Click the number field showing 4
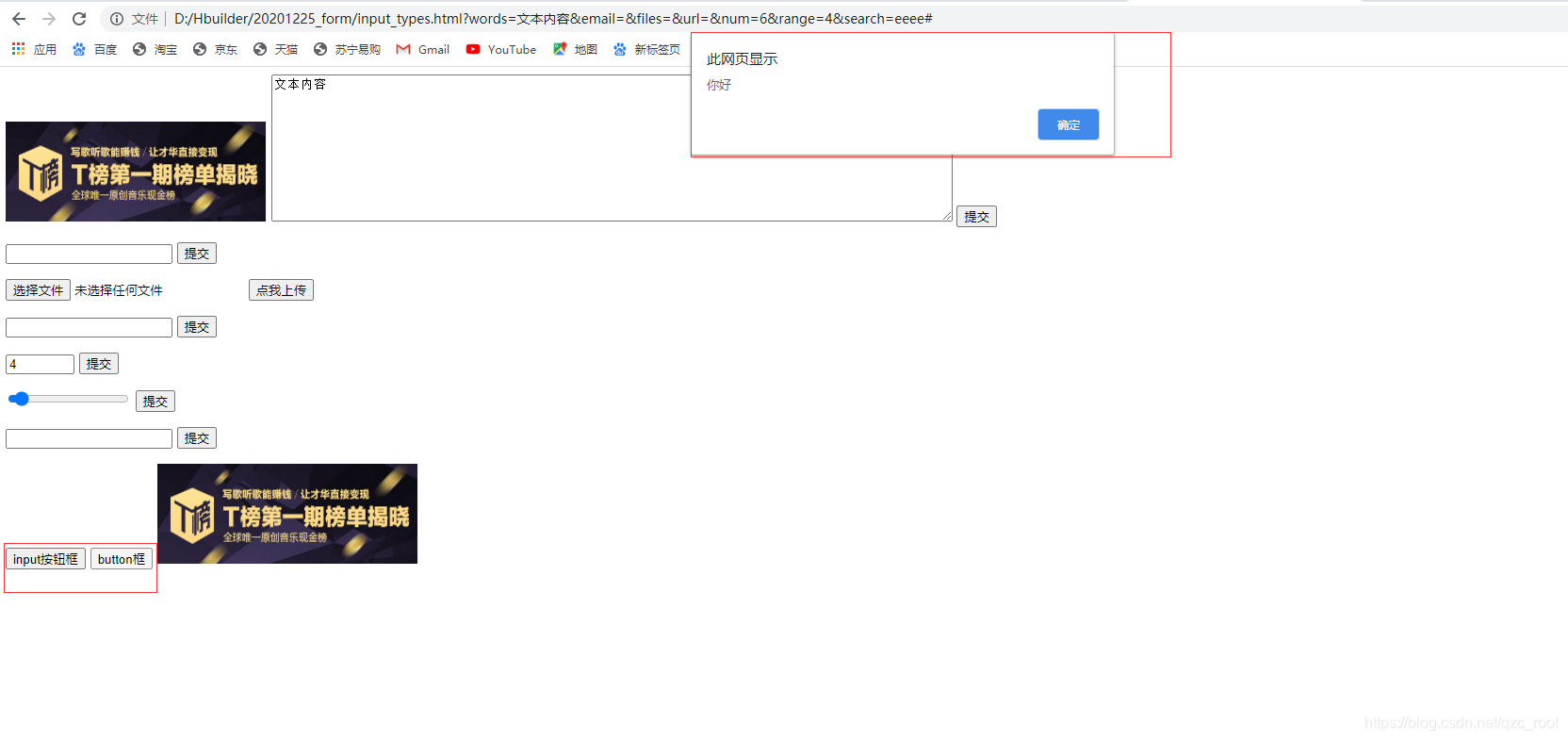Viewport: 1568px width, 740px height. click(40, 364)
